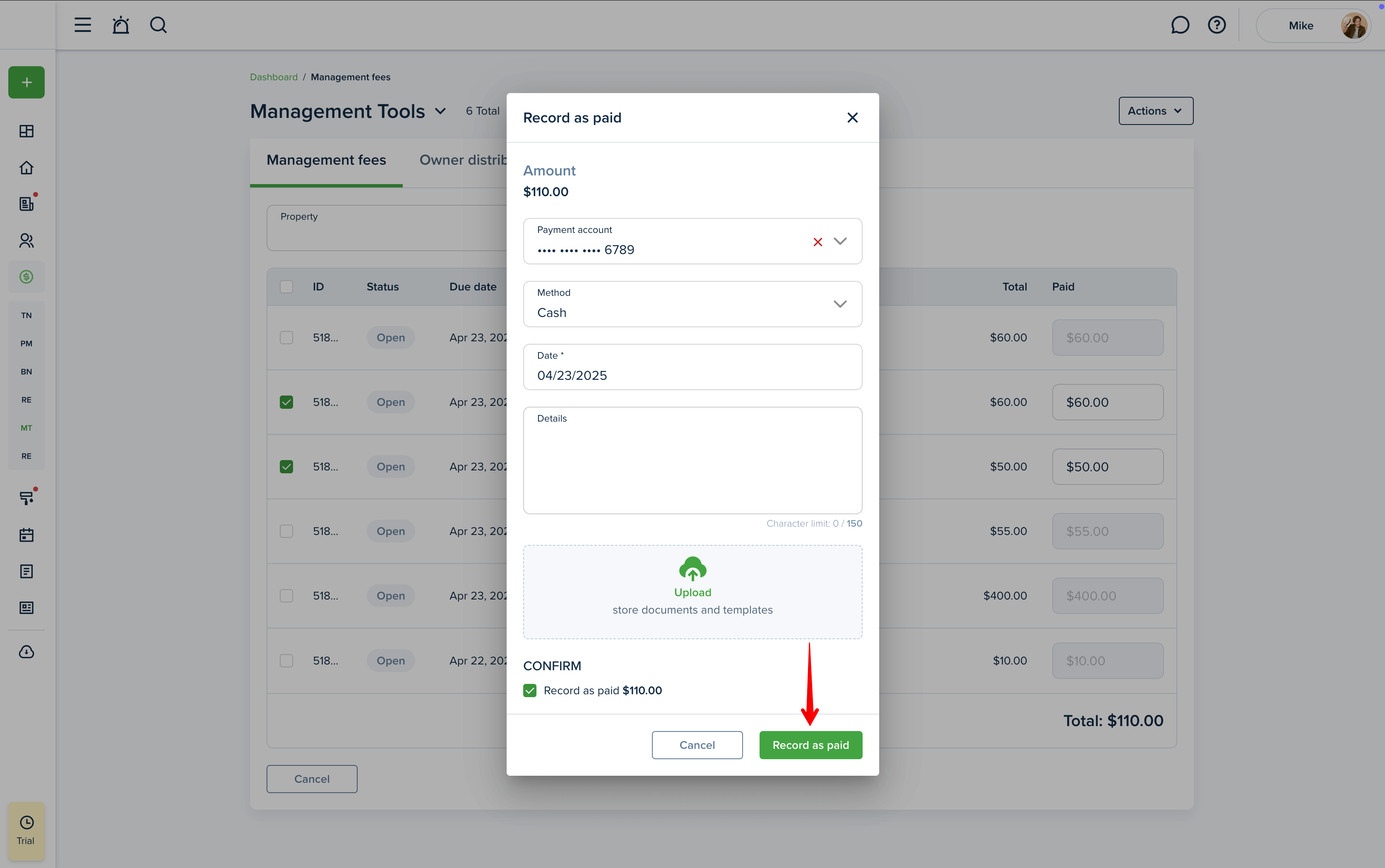
Task: Open the chat messages icon
Action: pos(1180,25)
